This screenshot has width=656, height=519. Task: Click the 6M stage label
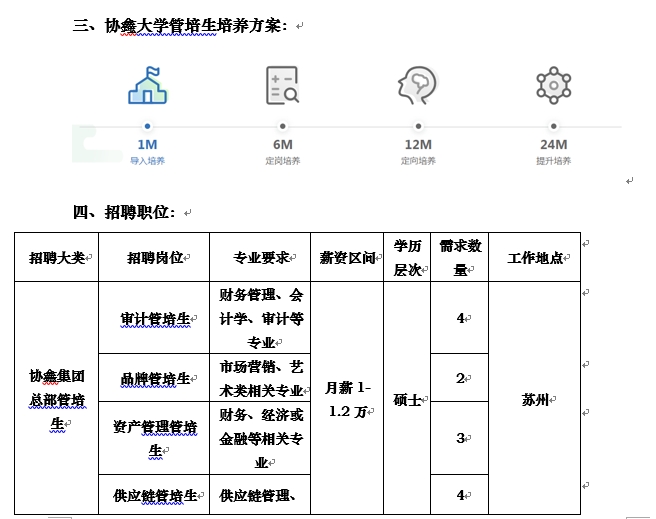click(x=283, y=145)
